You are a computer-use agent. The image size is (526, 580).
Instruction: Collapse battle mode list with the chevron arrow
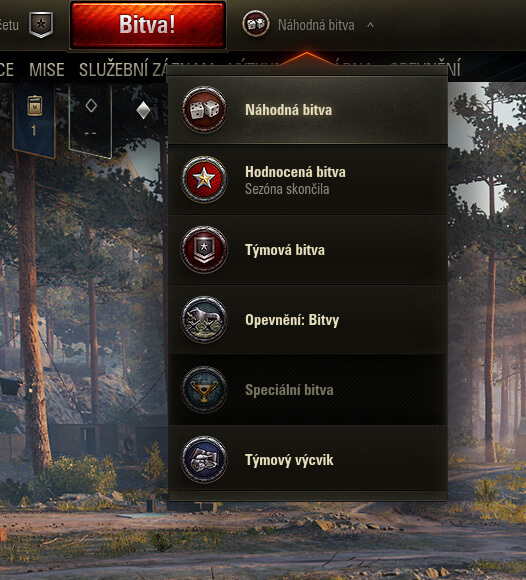[370, 25]
